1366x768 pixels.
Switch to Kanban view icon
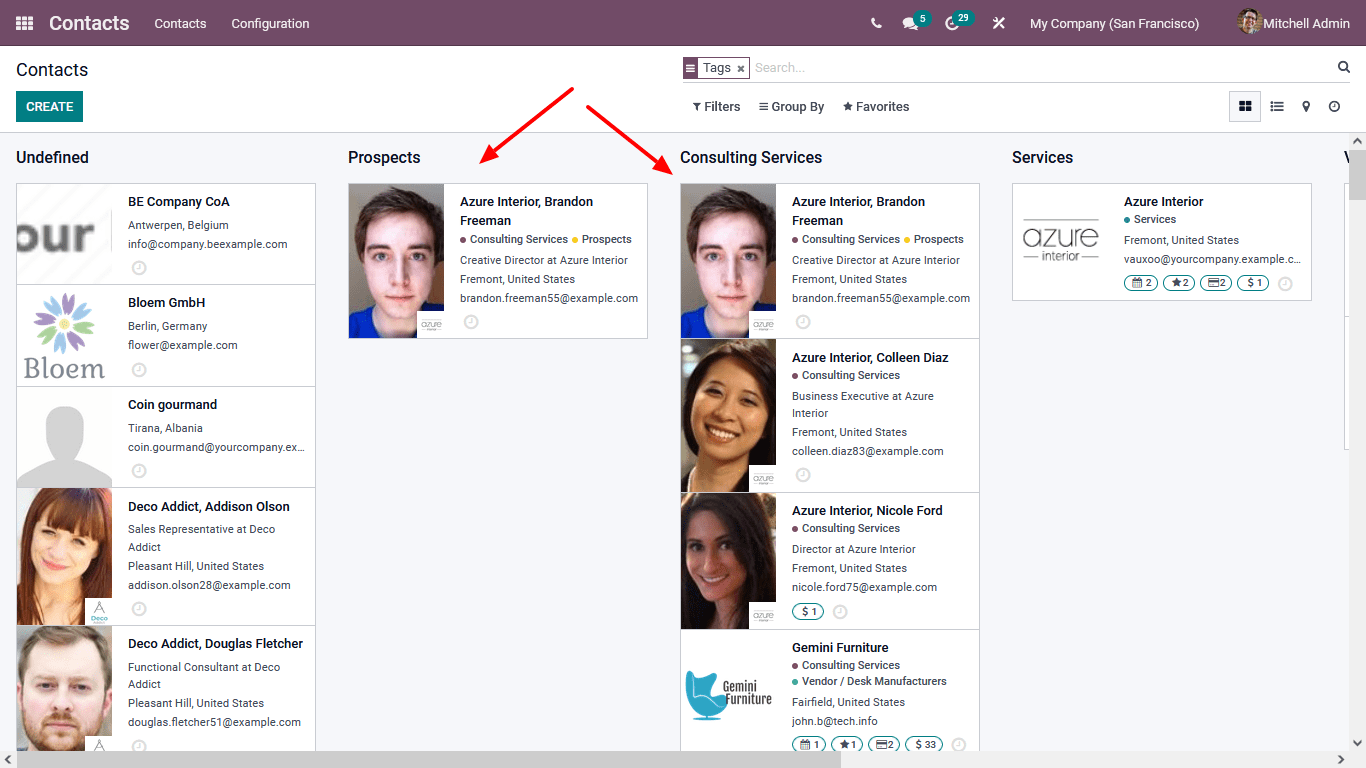(x=1245, y=106)
